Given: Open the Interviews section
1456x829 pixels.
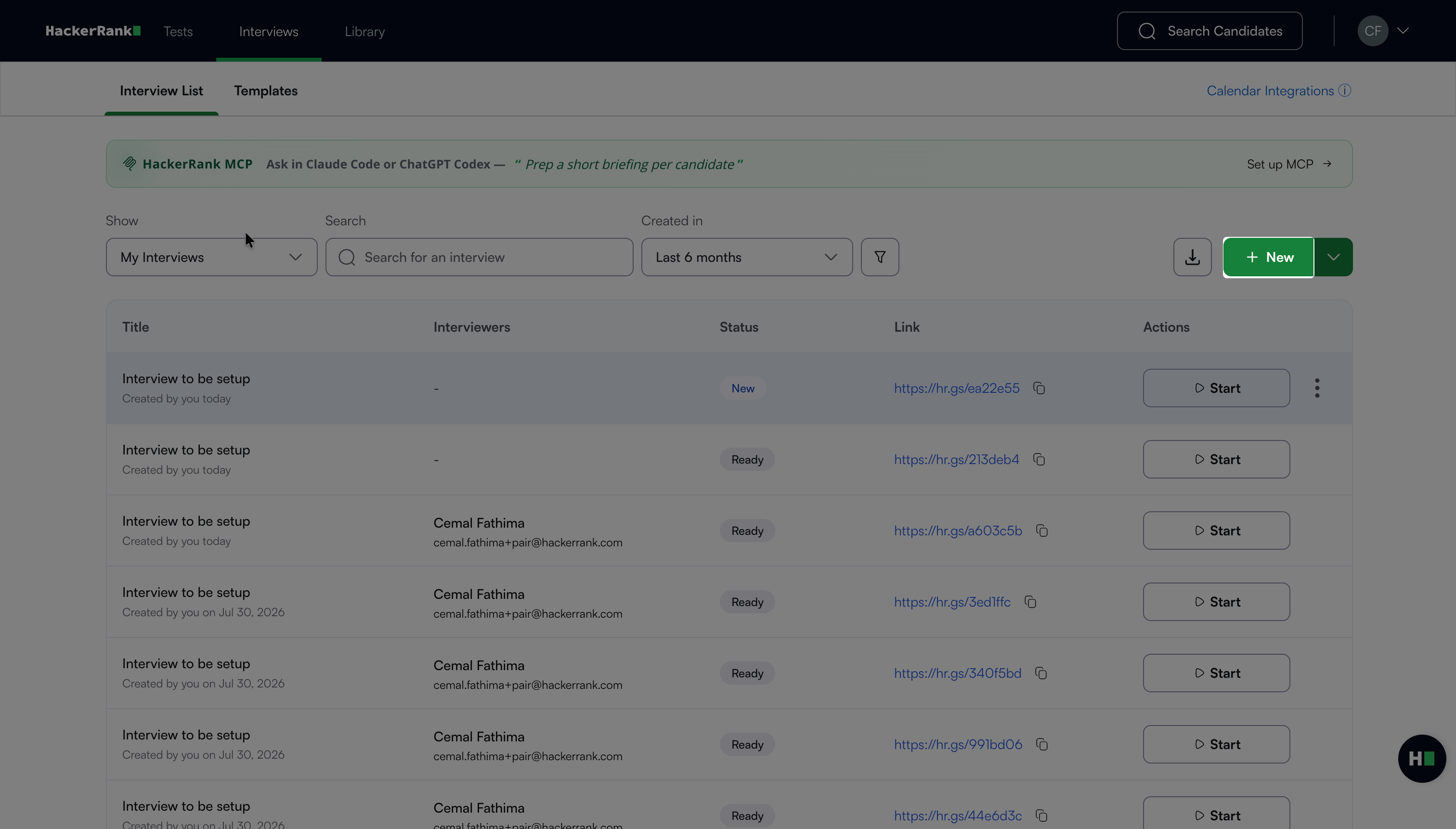Looking at the screenshot, I should pos(269,31).
